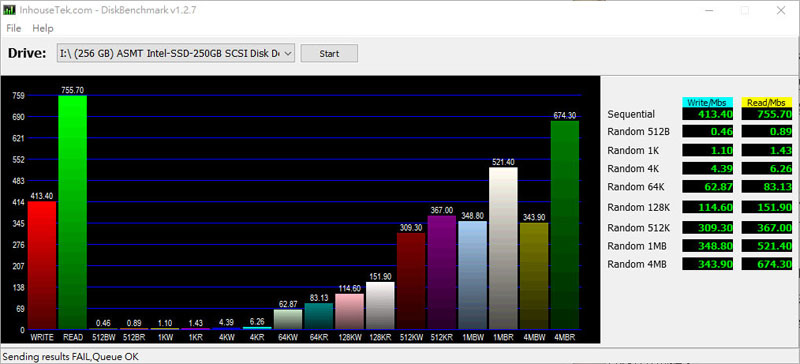Click Random 4MB read value 674.30

(766, 264)
